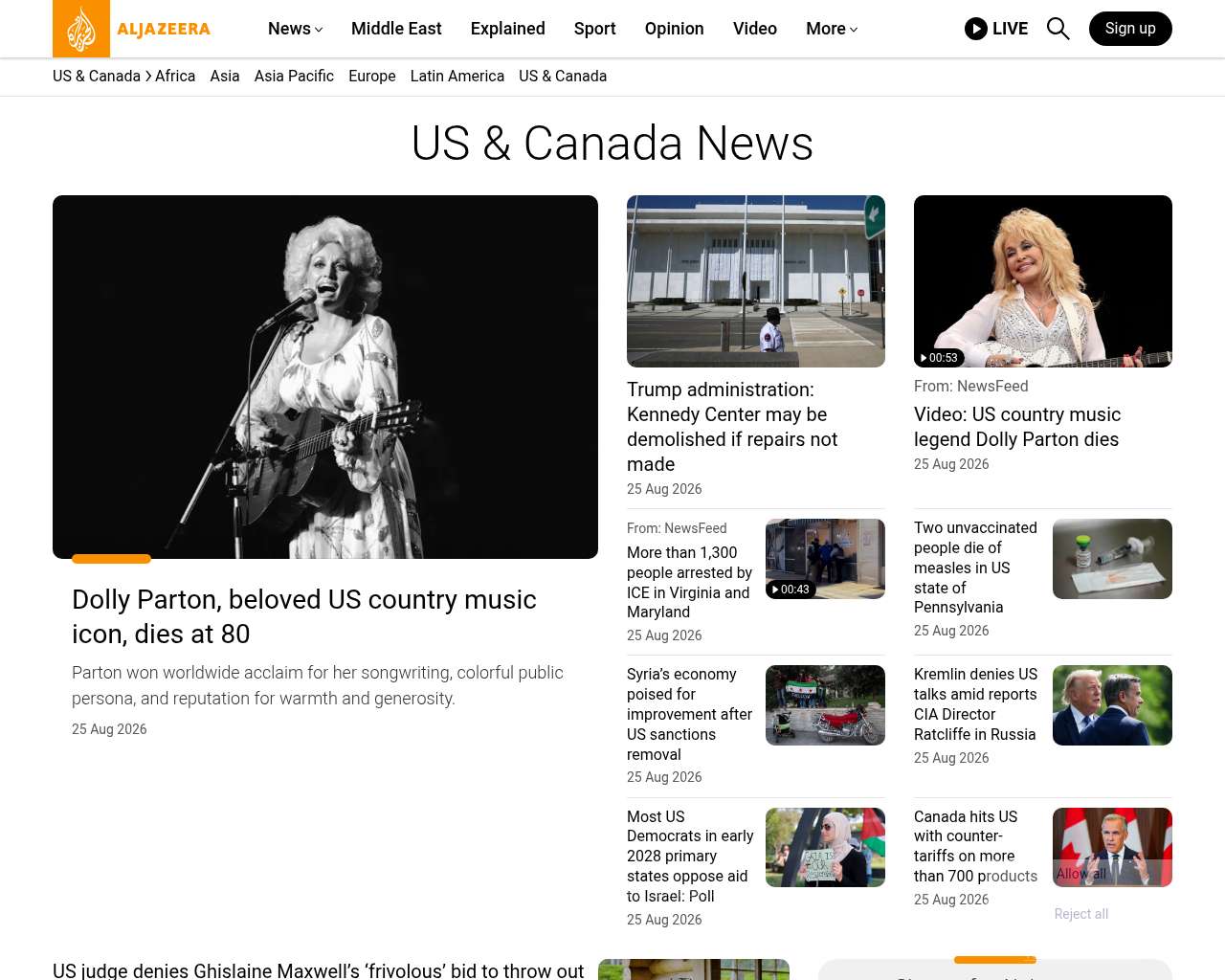The image size is (1225, 980).
Task: Read the measles deaths in Pennsylvania article
Action: point(975,568)
